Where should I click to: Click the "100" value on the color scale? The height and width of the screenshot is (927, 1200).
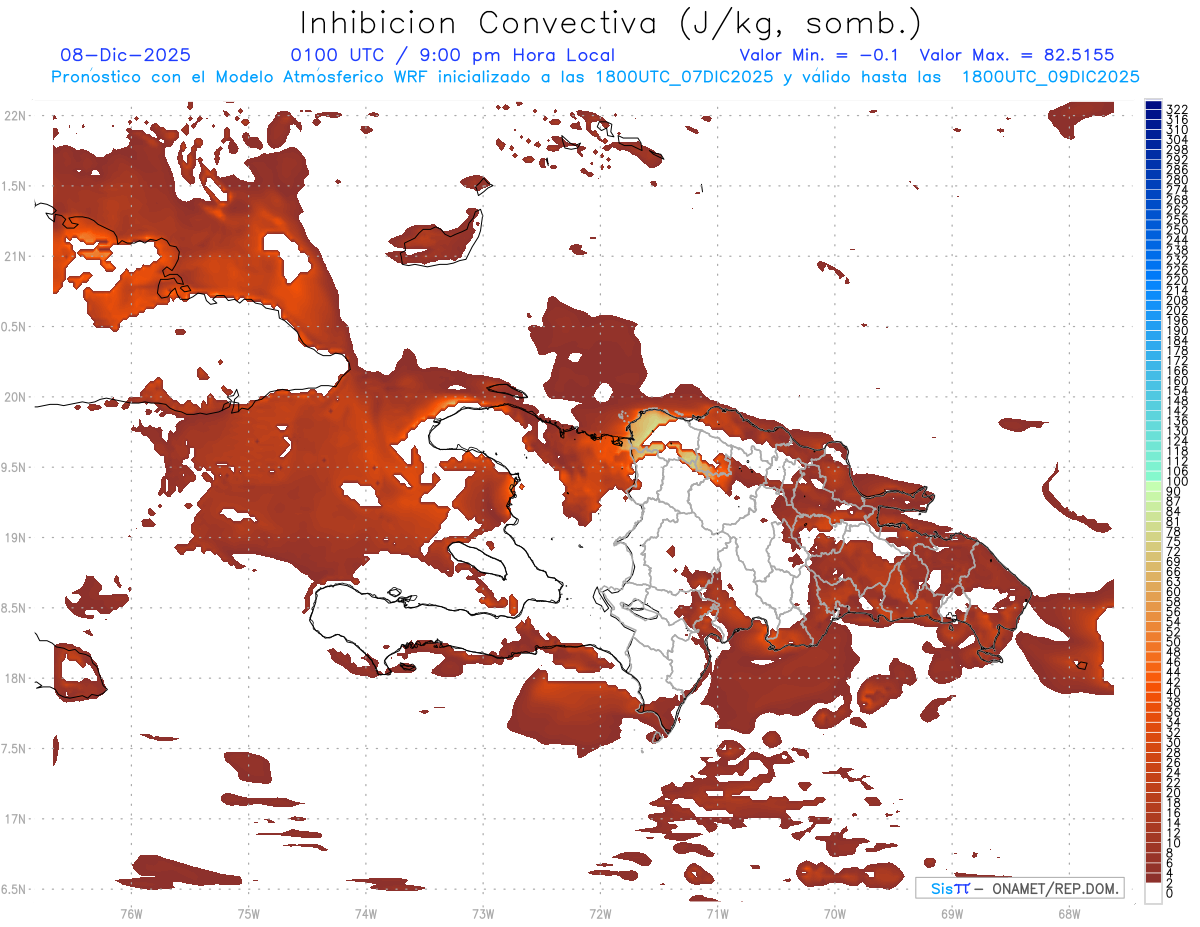[1176, 482]
